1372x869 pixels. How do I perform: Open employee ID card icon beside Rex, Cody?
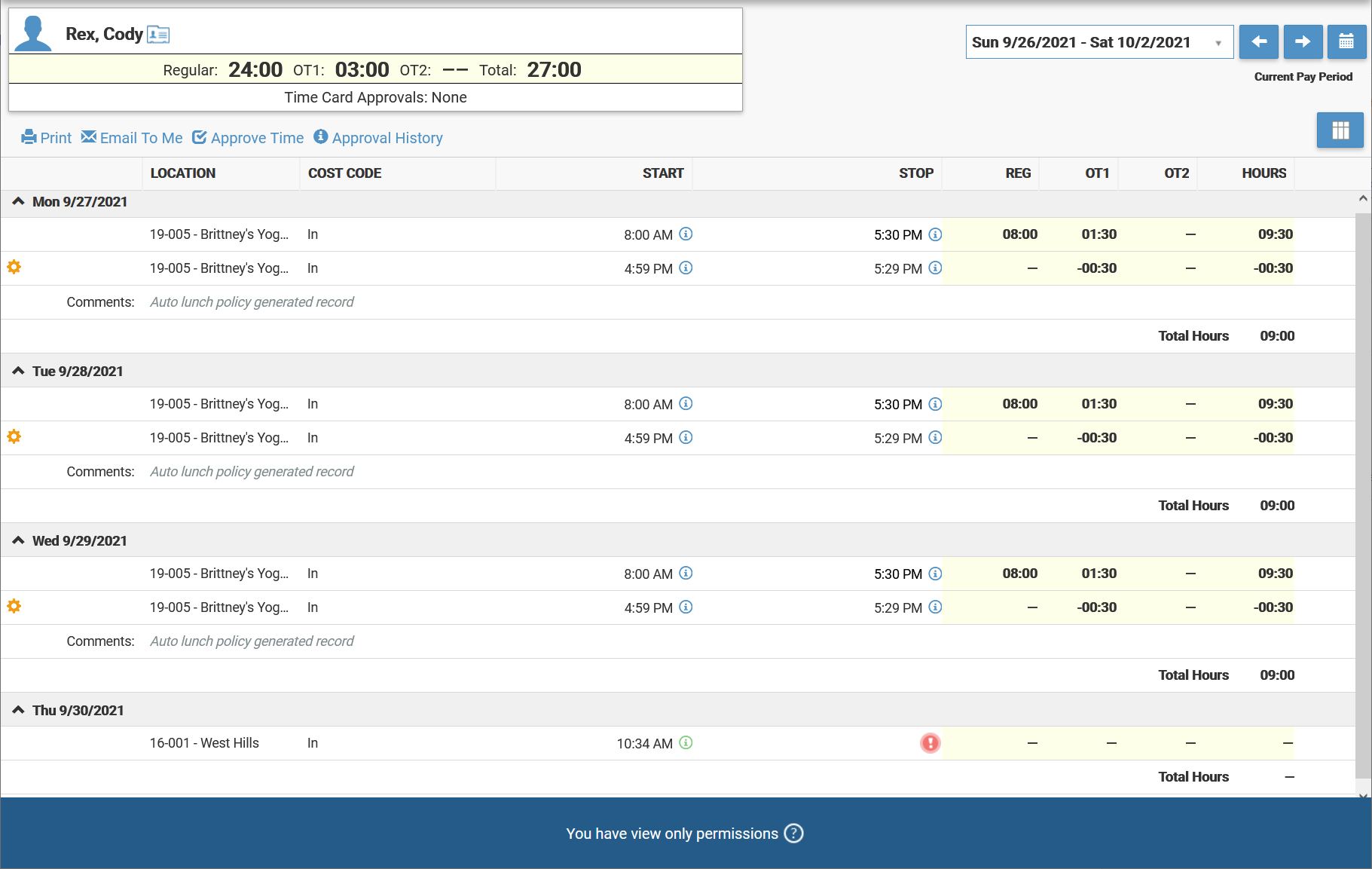pos(158,35)
